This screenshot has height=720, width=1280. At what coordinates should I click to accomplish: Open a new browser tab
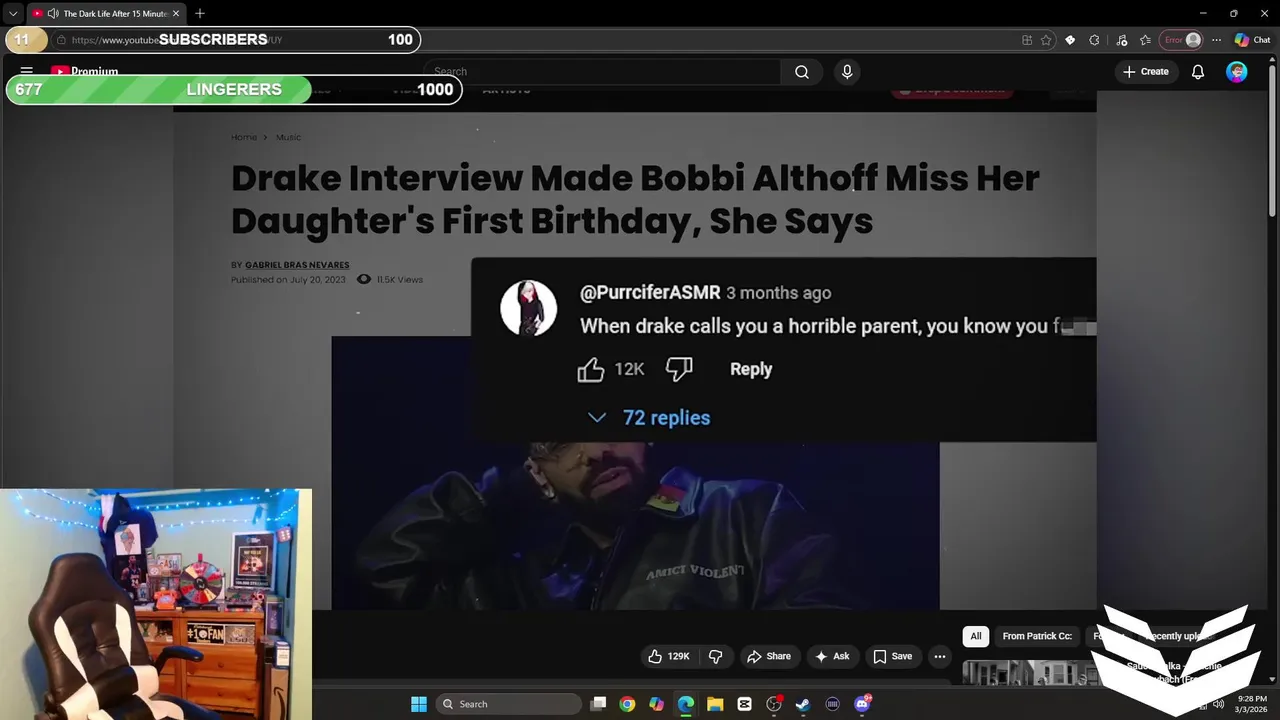[200, 13]
